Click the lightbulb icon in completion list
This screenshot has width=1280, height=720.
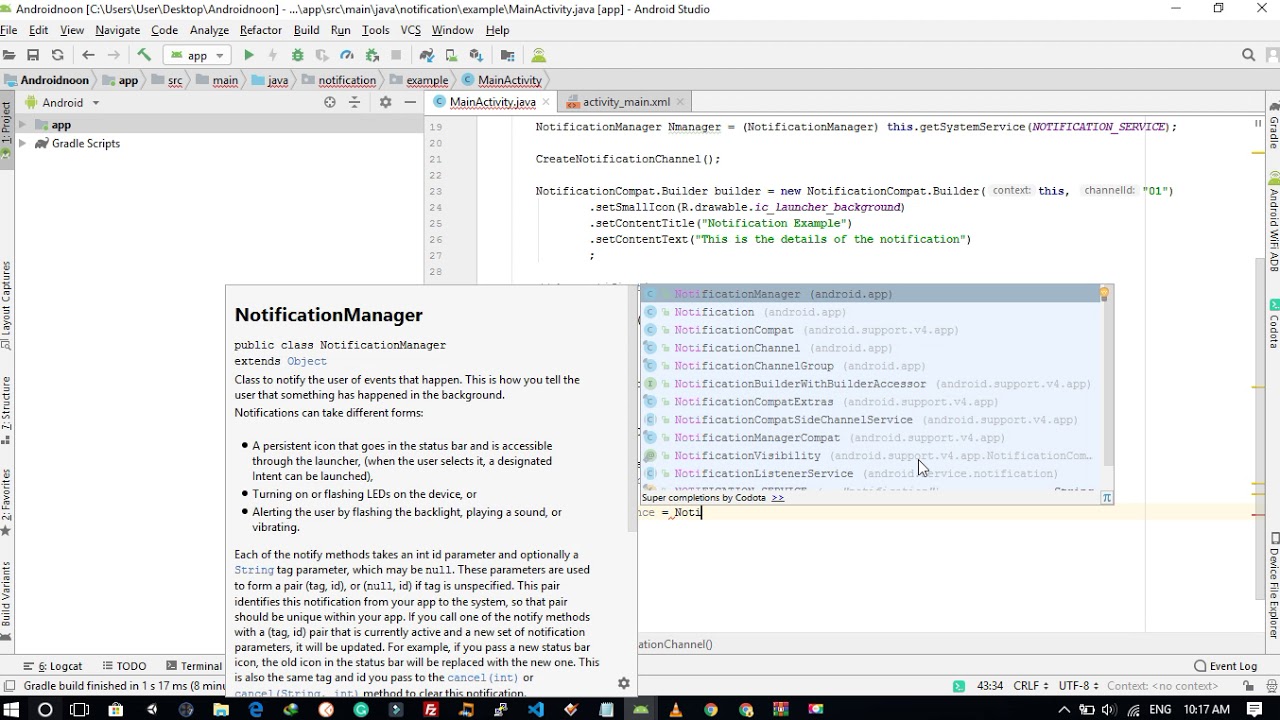click(1104, 294)
